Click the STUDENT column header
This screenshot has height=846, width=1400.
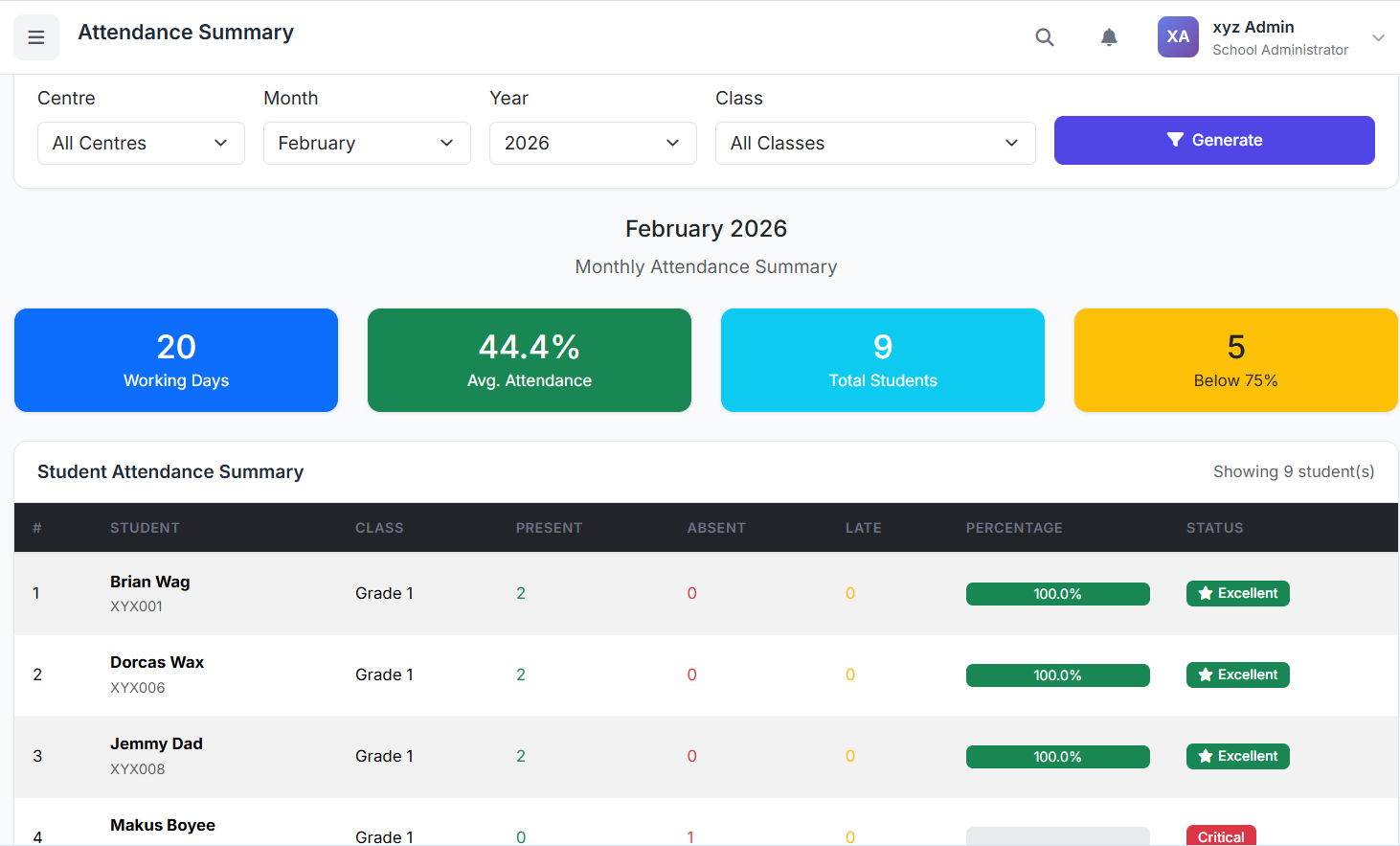pos(145,528)
